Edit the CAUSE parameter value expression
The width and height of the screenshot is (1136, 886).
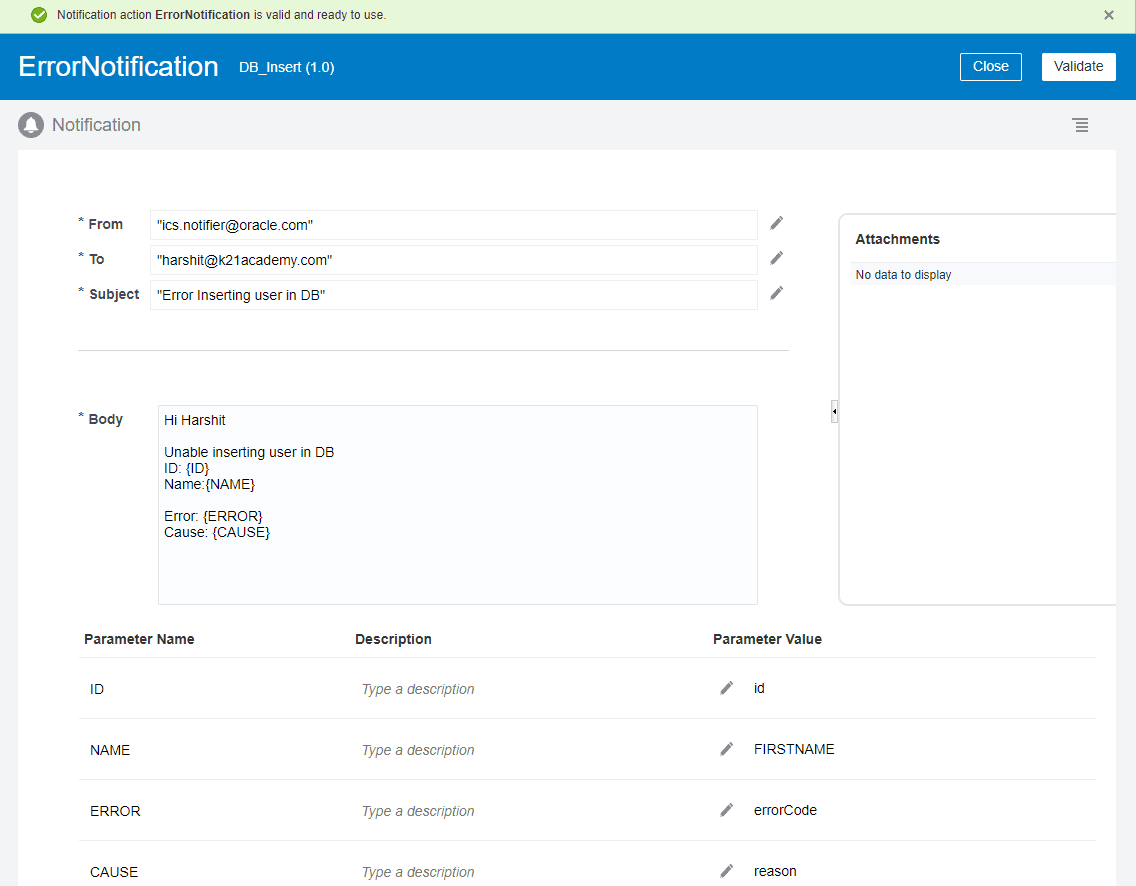click(726, 871)
